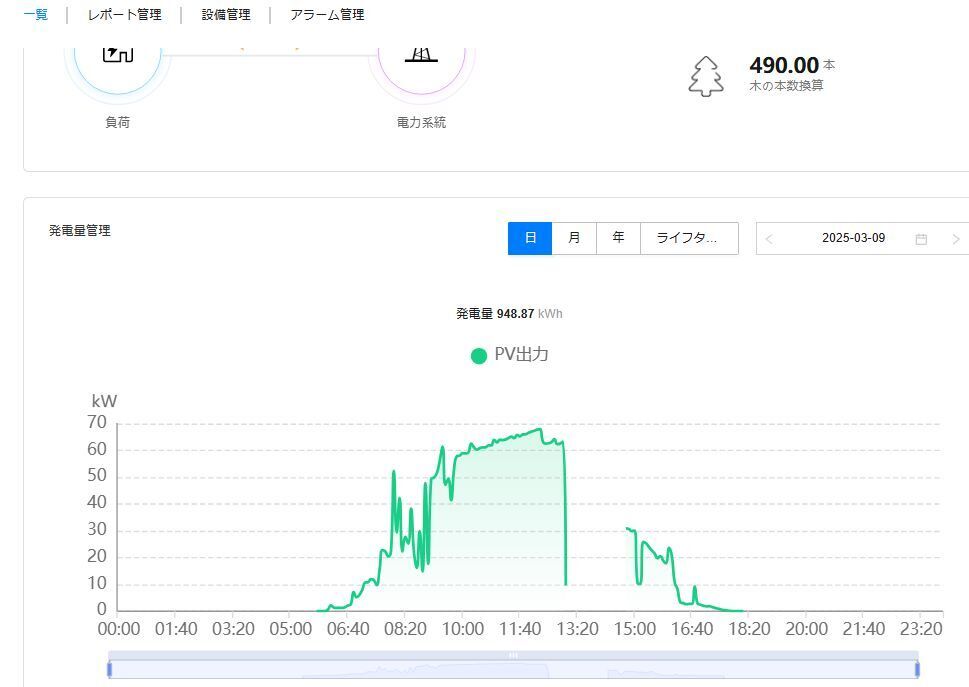Click right handle of chart zoom slider
Screen dimensions: 969x687
point(917,669)
